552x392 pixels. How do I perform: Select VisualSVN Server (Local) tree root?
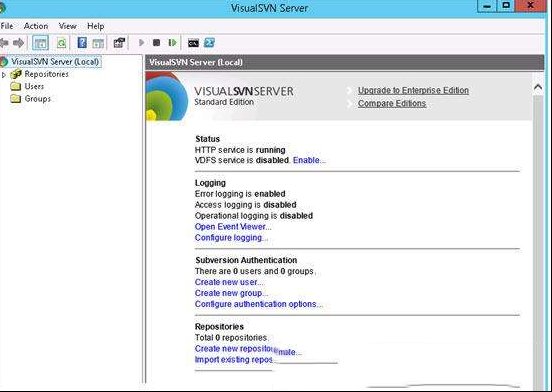coord(55,62)
